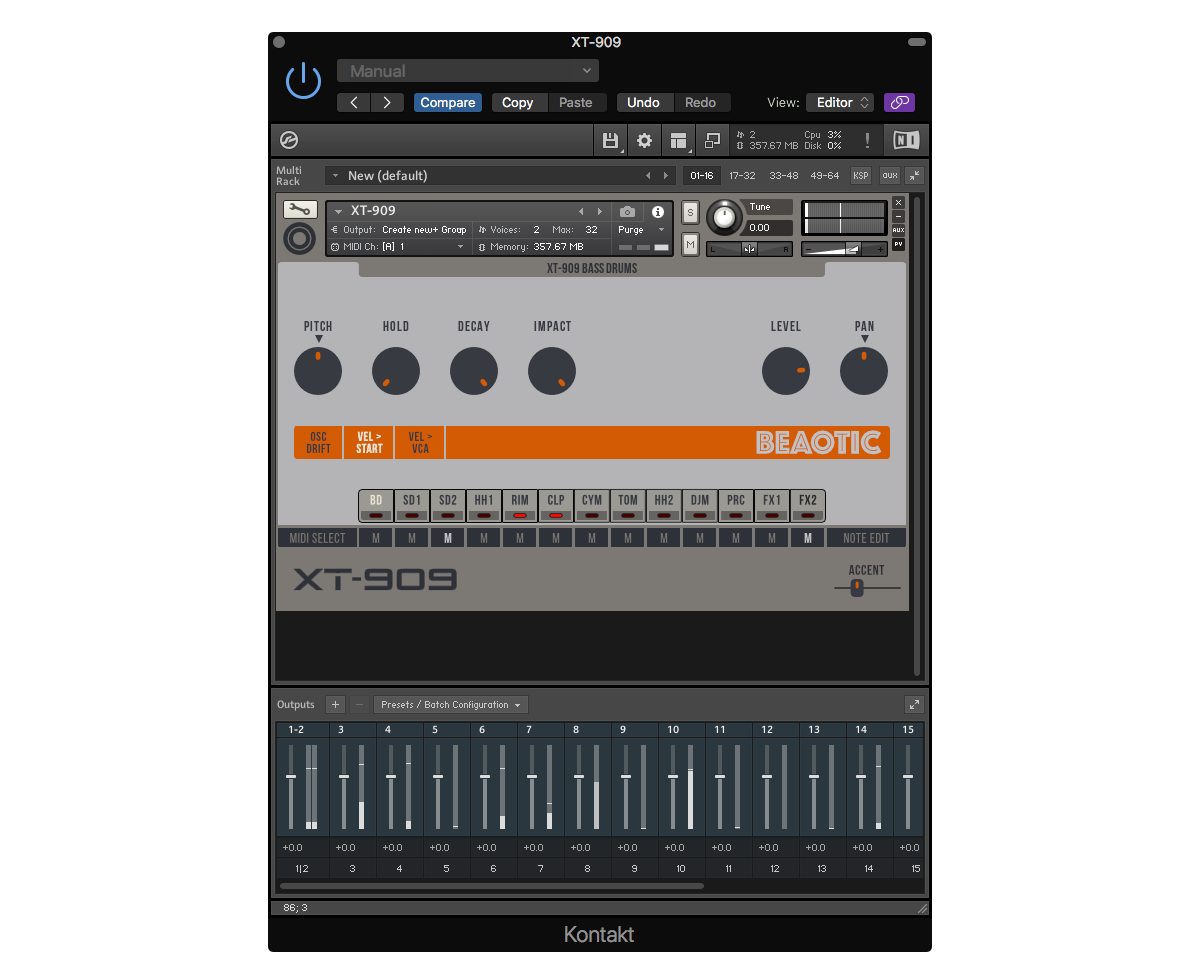This screenshot has height=954, width=1200.
Task: Select the RIM drum tab
Action: click(x=519, y=505)
